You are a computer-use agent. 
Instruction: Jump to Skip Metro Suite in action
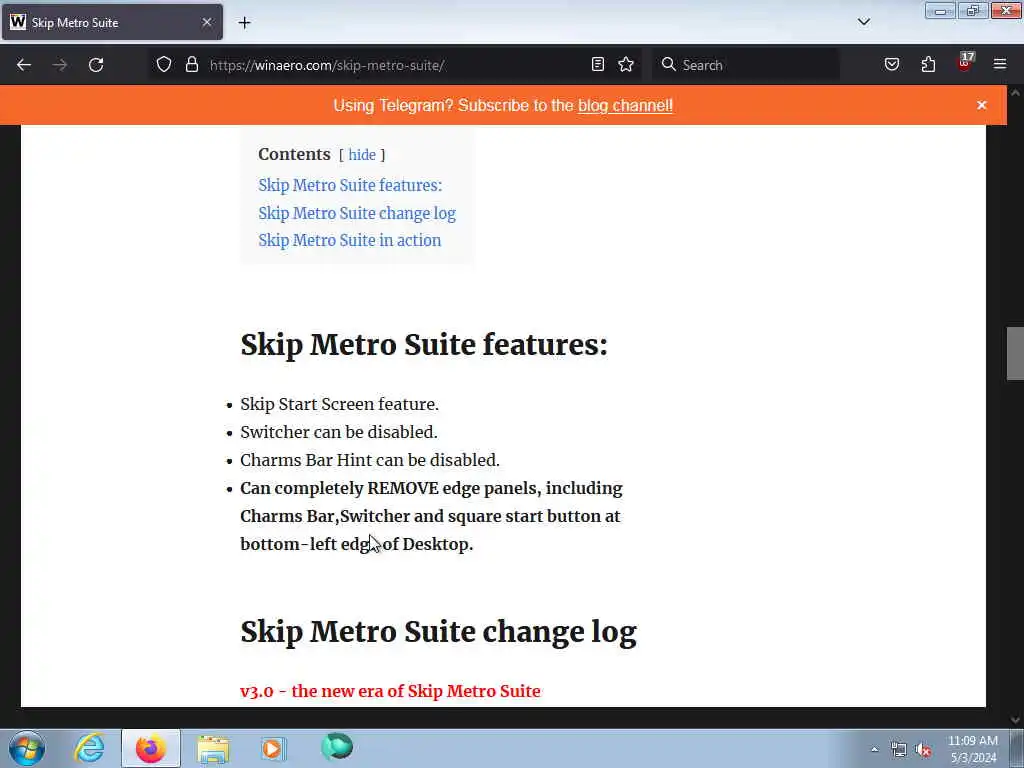(350, 240)
